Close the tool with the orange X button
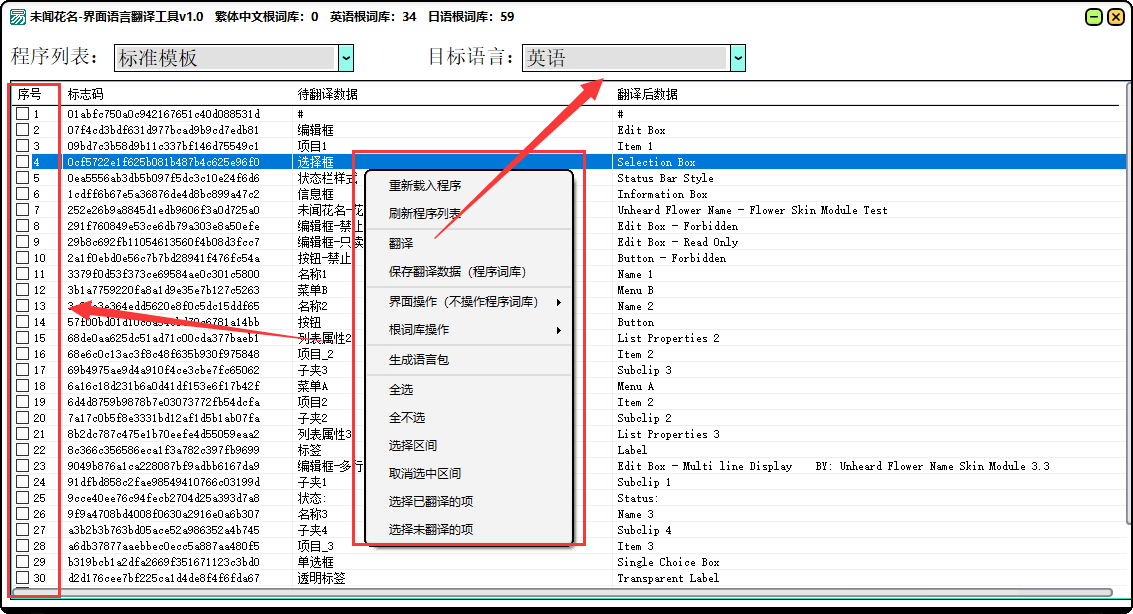Image resolution: width=1133 pixels, height=614 pixels. pyautogui.click(x=1115, y=16)
